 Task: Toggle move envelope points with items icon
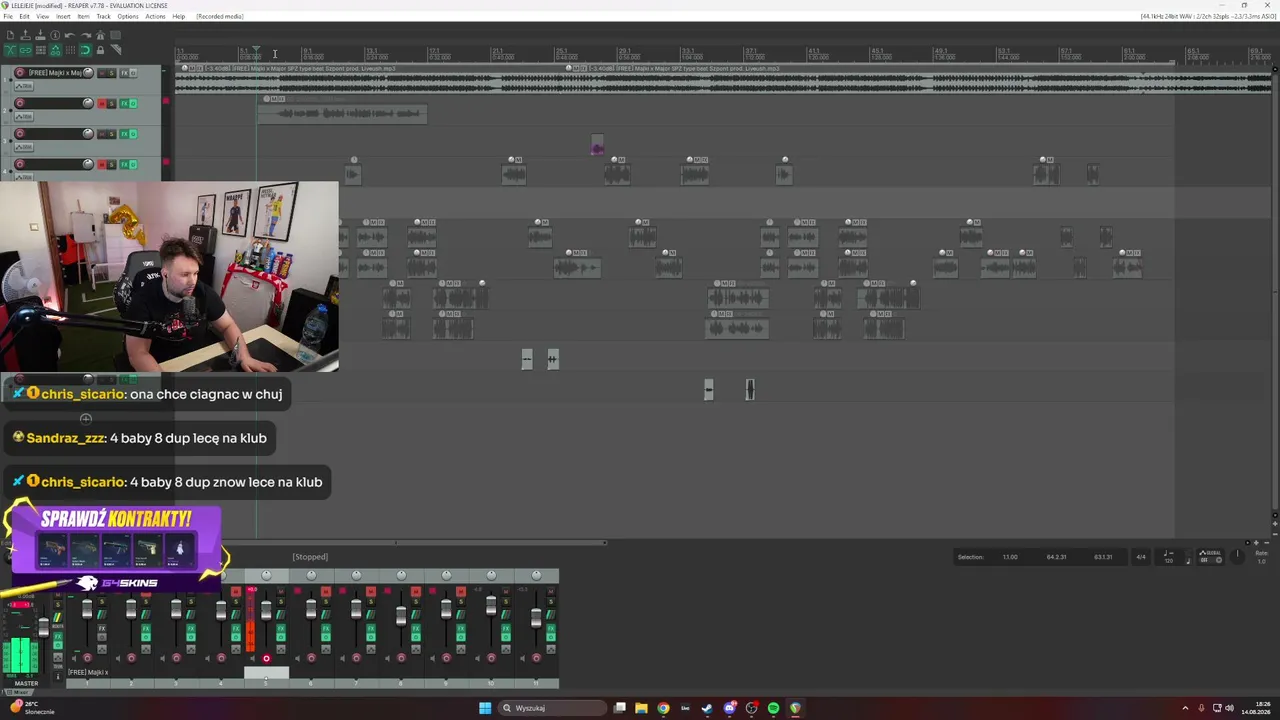click(55, 50)
